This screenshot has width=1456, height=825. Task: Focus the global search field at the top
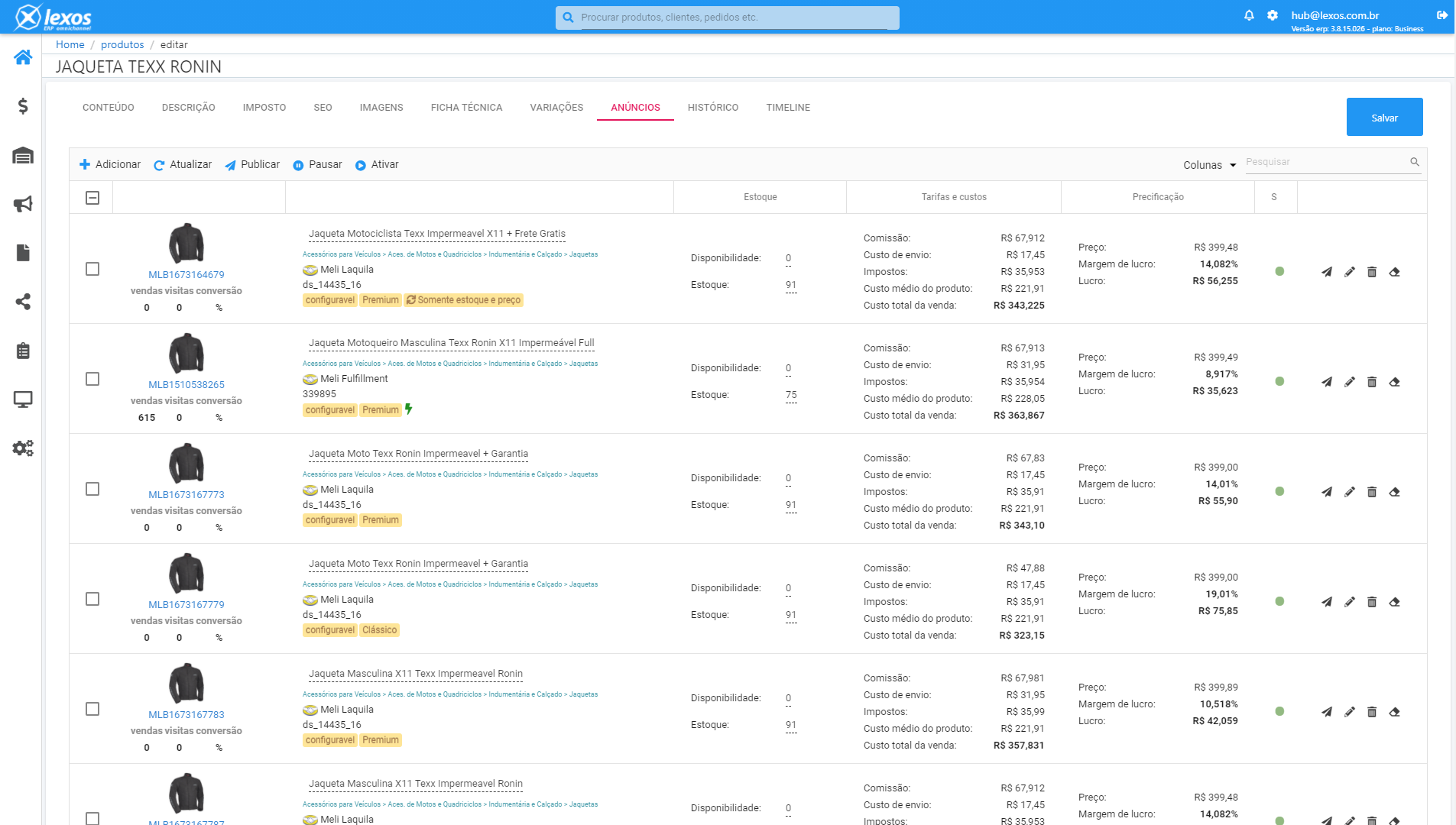coord(728,18)
